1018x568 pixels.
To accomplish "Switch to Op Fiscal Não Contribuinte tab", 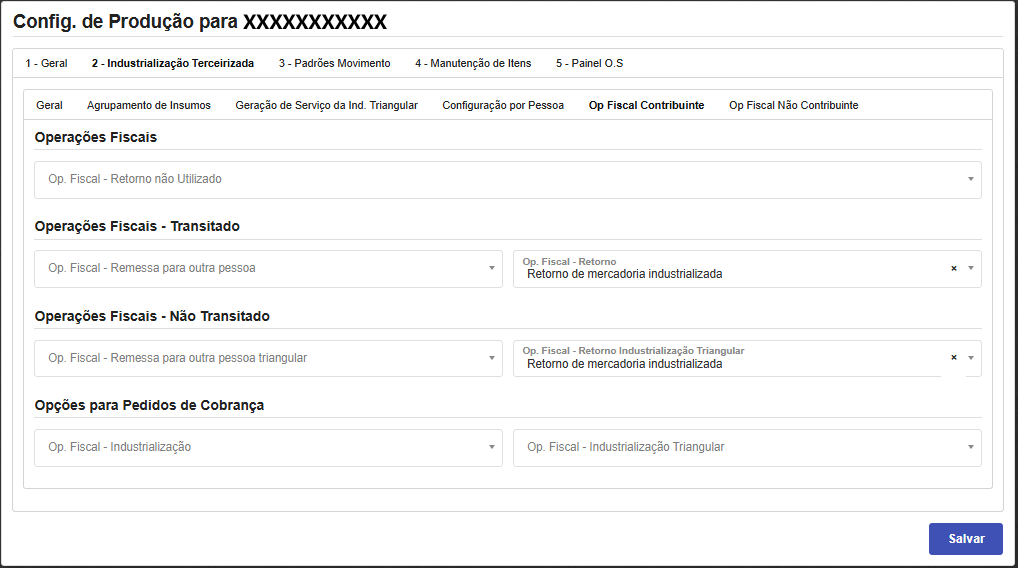I will click(x=793, y=105).
